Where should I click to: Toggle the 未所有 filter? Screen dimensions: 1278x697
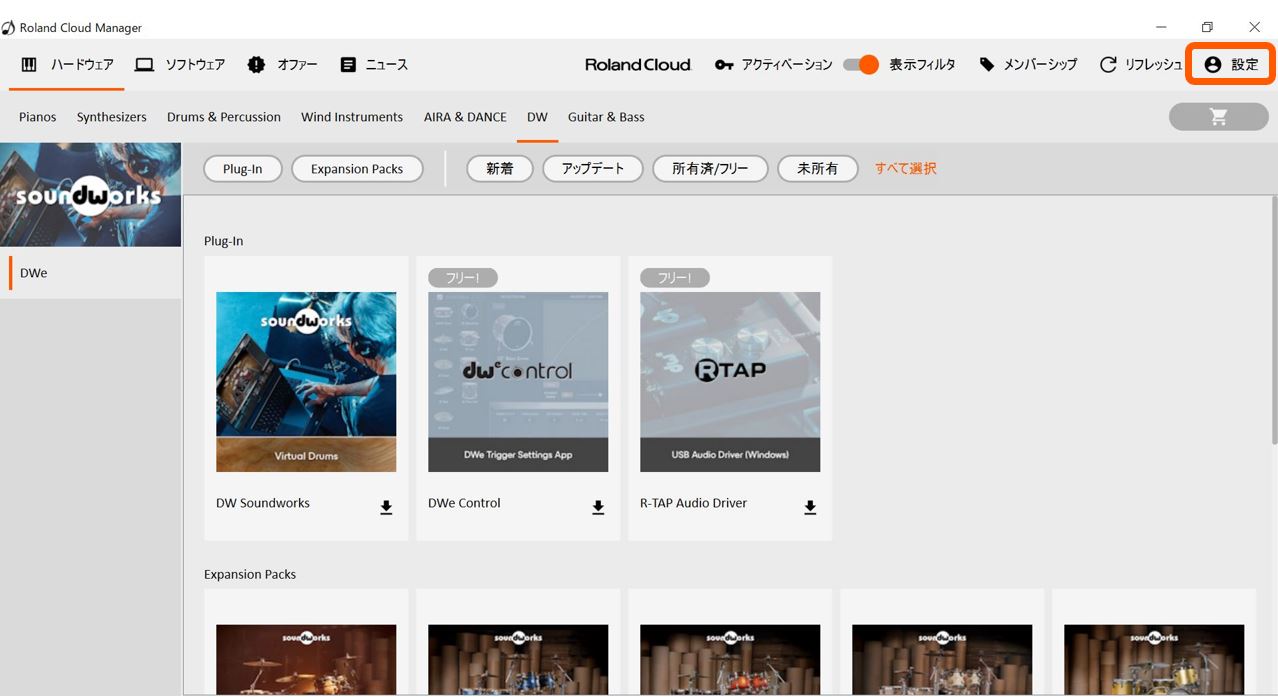pos(818,169)
